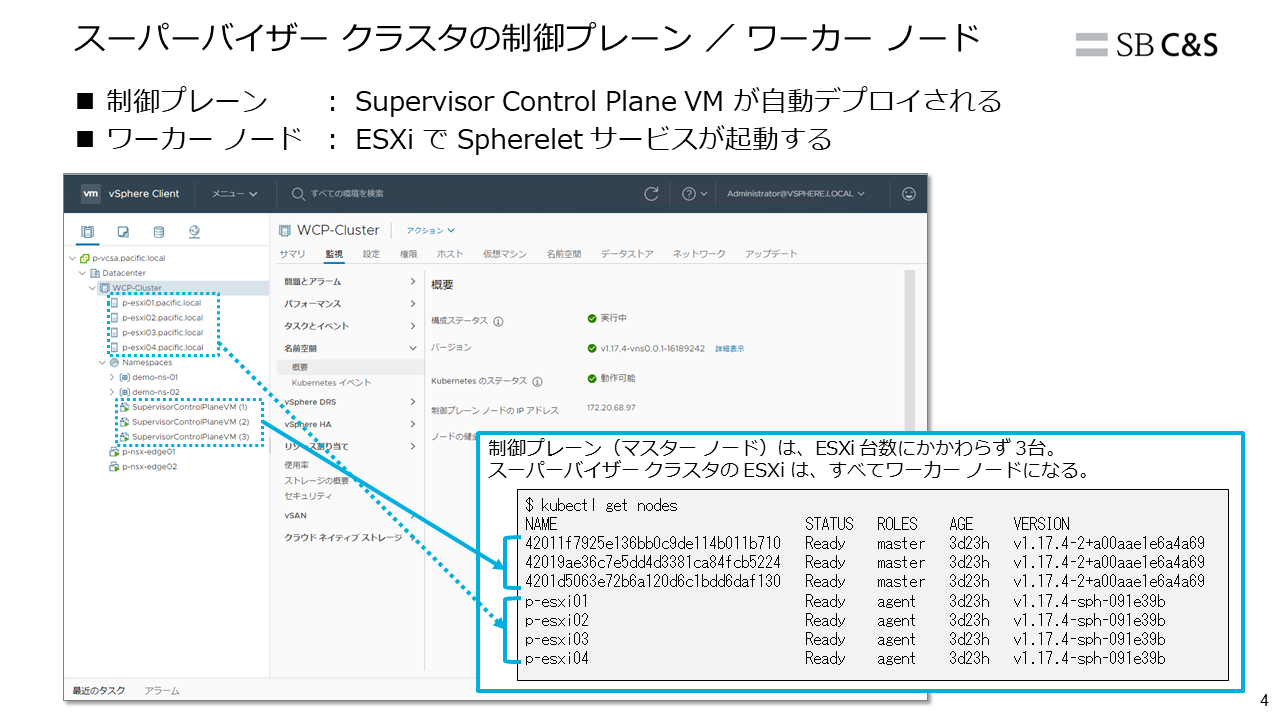Click the Datacenter icon in the tree

(95, 273)
